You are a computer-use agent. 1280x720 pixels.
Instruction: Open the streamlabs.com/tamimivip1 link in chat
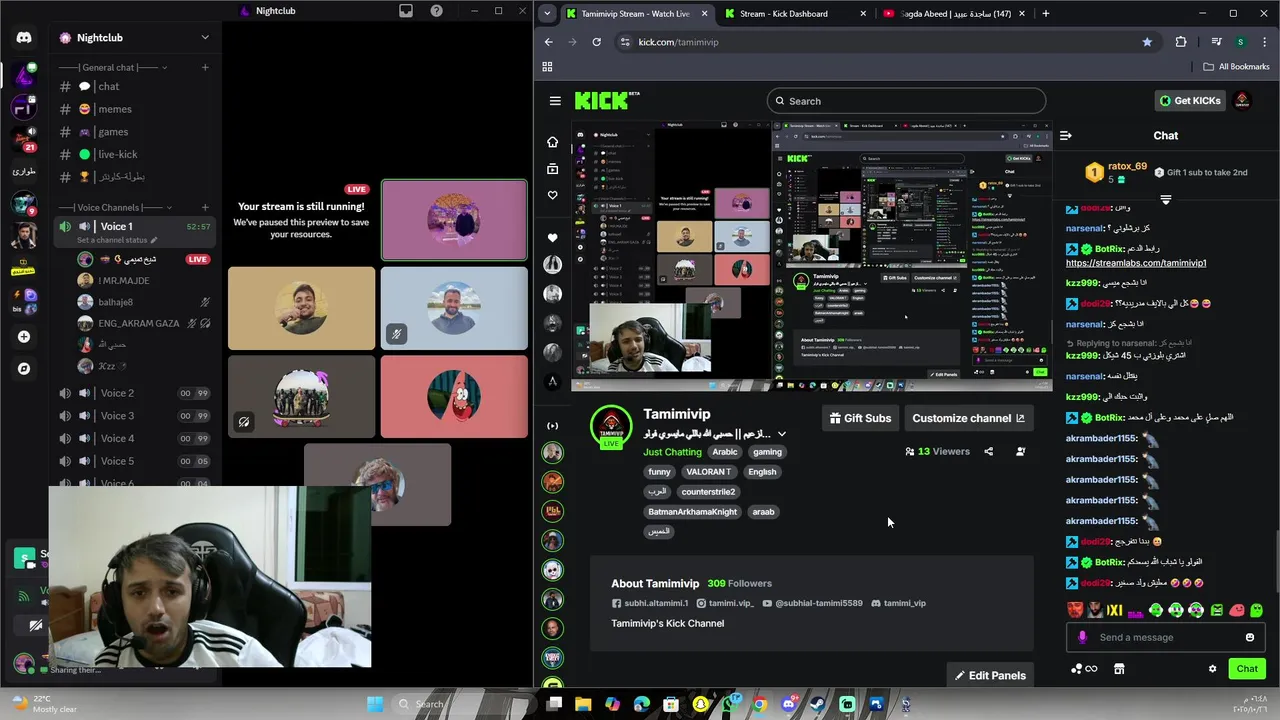(x=1136, y=263)
